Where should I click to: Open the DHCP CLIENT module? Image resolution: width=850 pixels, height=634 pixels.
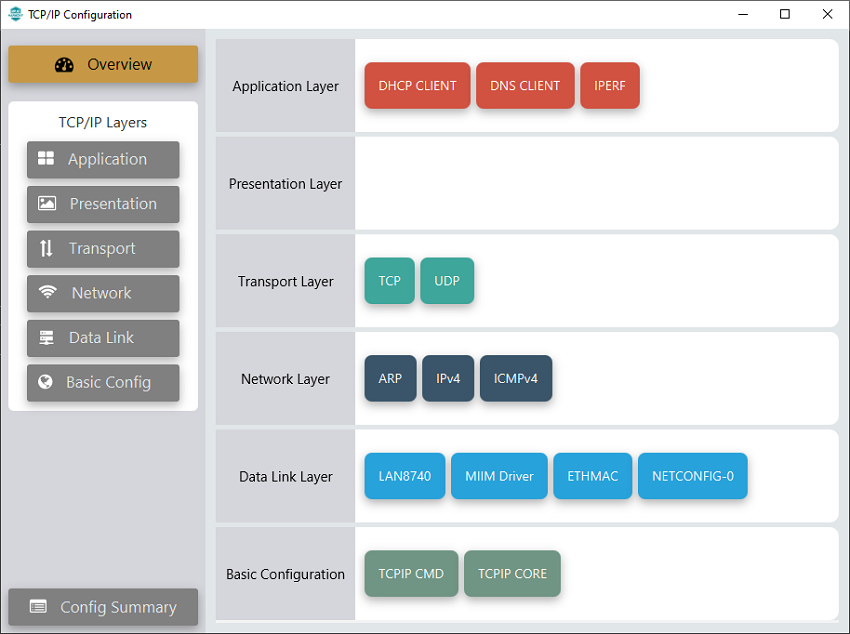tap(417, 86)
